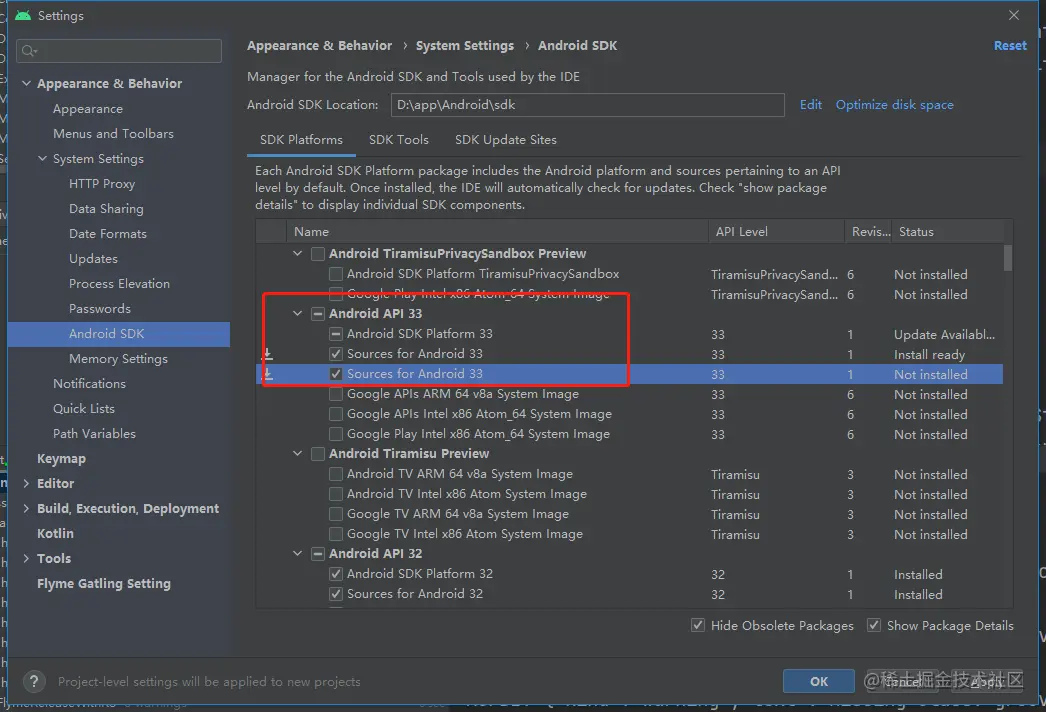Image resolution: width=1046 pixels, height=712 pixels.
Task: Toggle Hide Obsolete Packages checkbox
Action: 698,625
